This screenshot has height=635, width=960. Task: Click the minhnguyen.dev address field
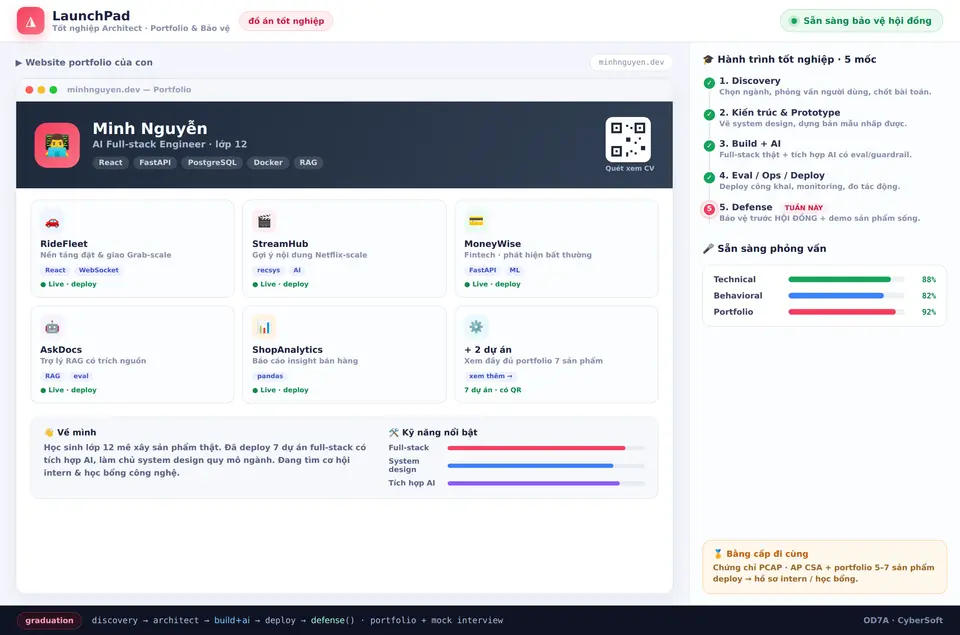tap(631, 62)
